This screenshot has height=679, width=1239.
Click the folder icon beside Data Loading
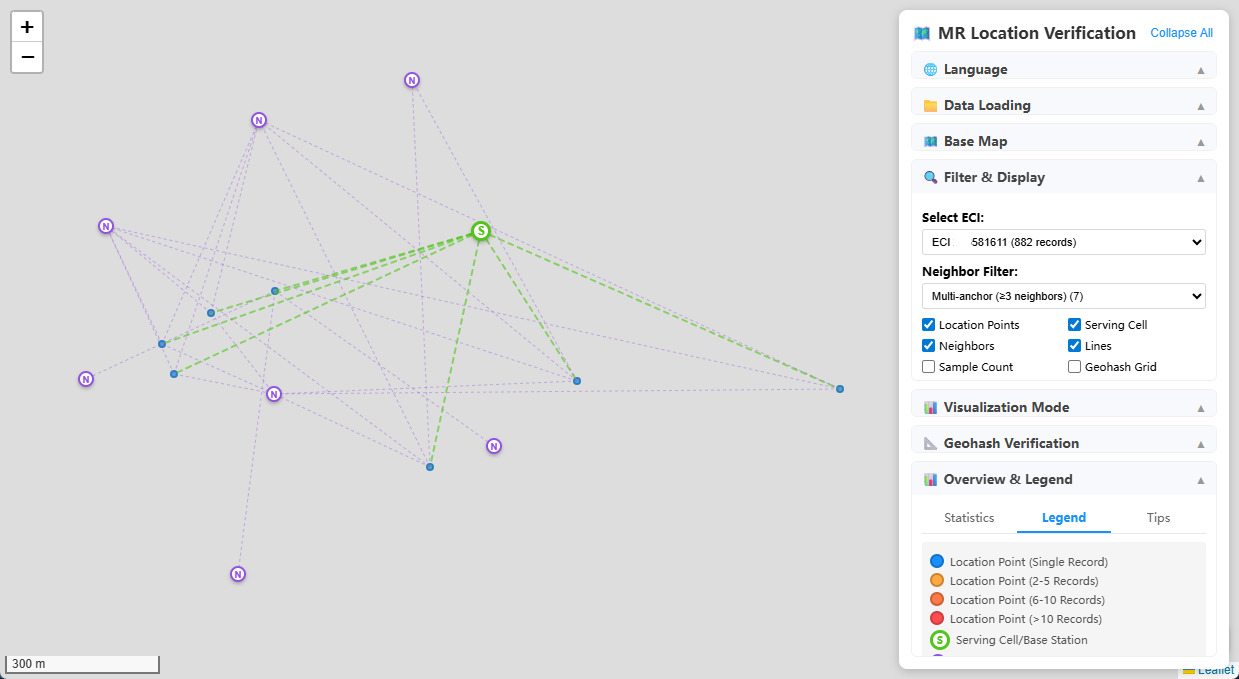pos(930,106)
